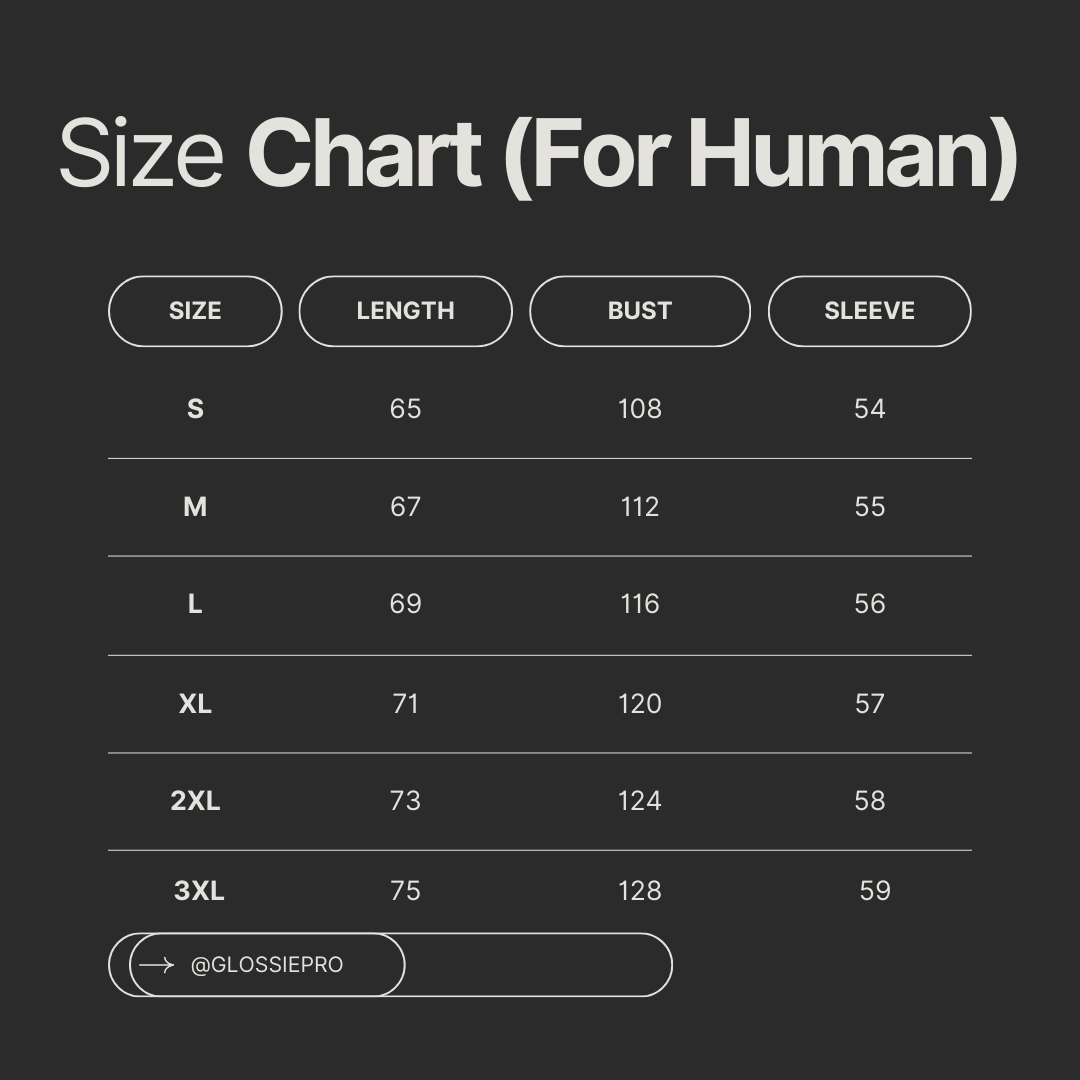The width and height of the screenshot is (1080, 1080).
Task: Click the length value 65
Action: click(405, 409)
